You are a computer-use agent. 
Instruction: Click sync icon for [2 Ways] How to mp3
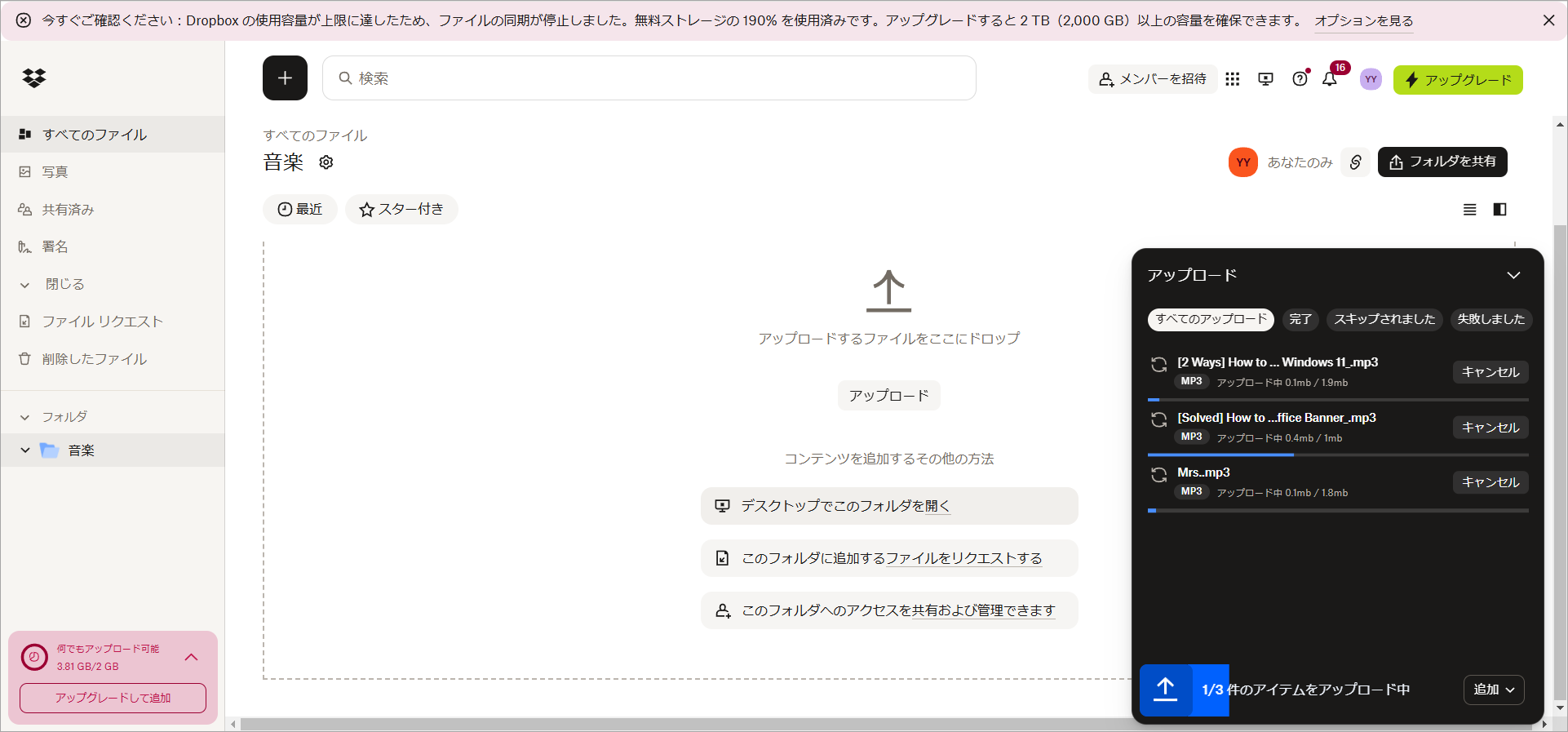(x=1158, y=365)
